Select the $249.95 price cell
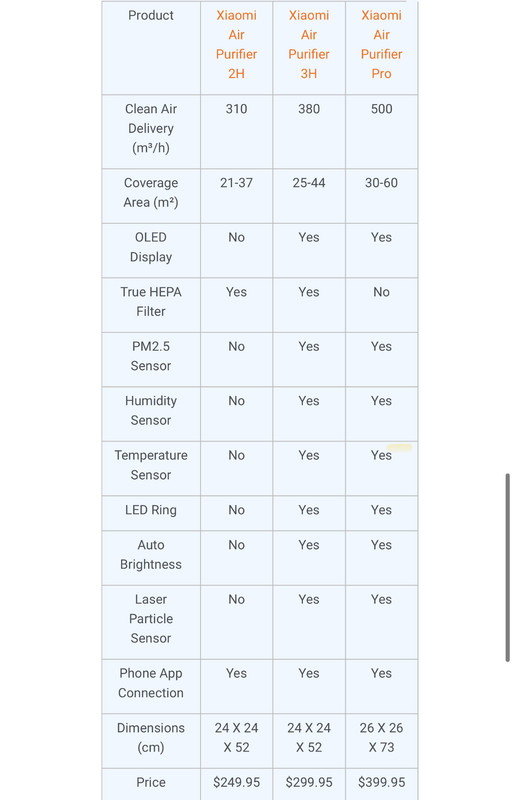This screenshot has height=800, width=514. 236,782
